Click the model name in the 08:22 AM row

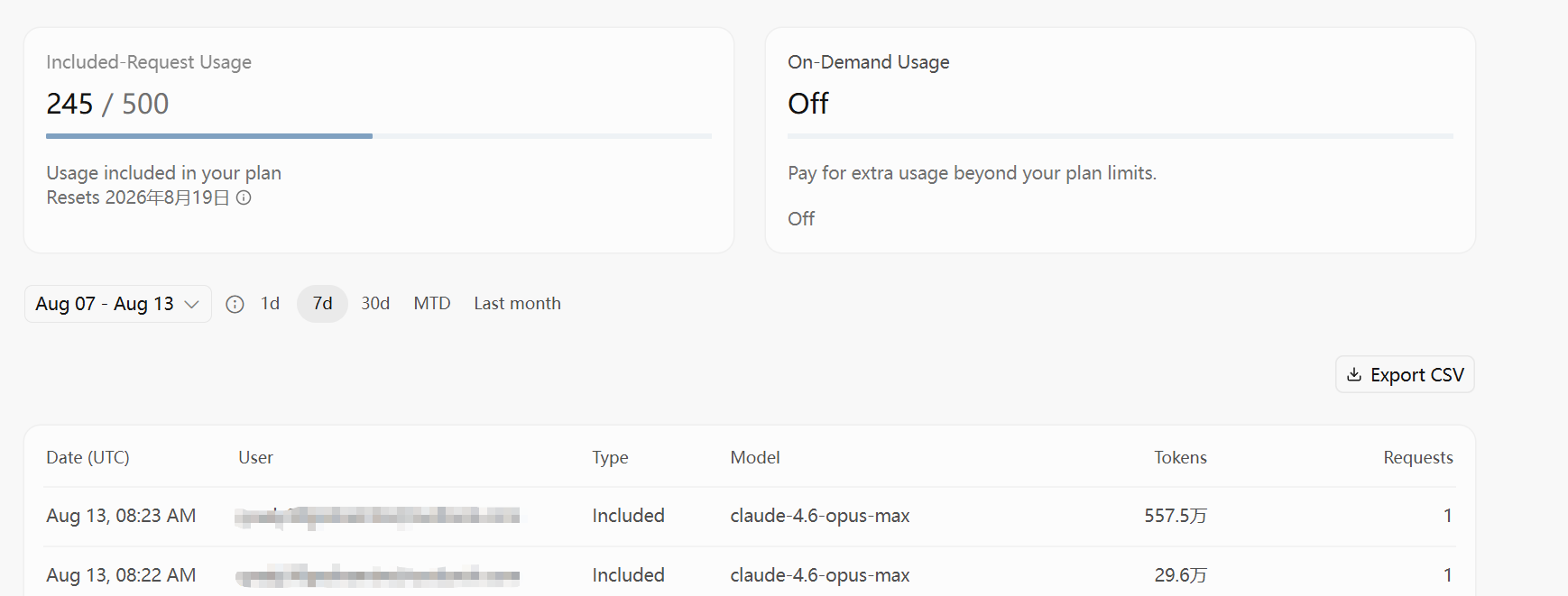click(x=820, y=575)
